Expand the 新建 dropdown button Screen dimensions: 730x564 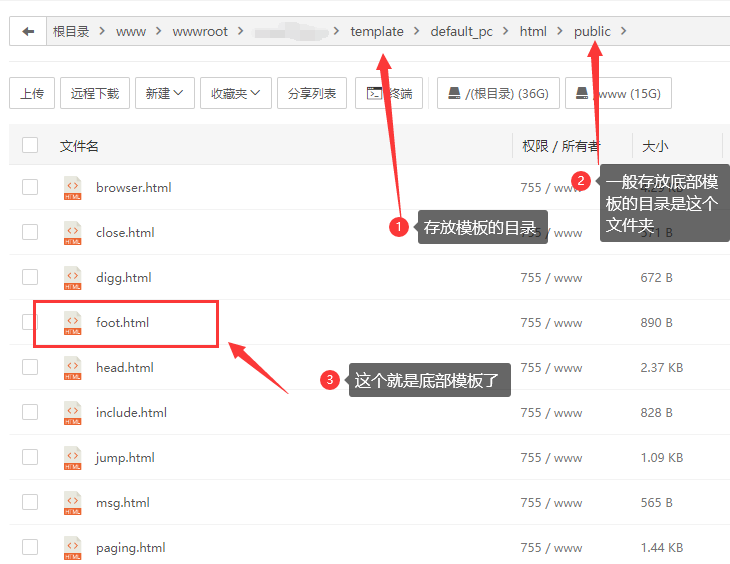tap(165, 93)
